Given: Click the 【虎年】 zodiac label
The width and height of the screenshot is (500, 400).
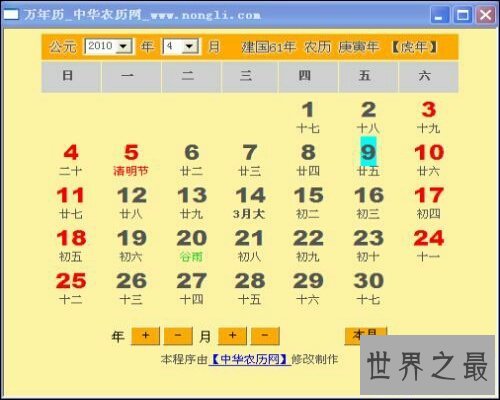Looking at the screenshot, I should [x=414, y=47].
